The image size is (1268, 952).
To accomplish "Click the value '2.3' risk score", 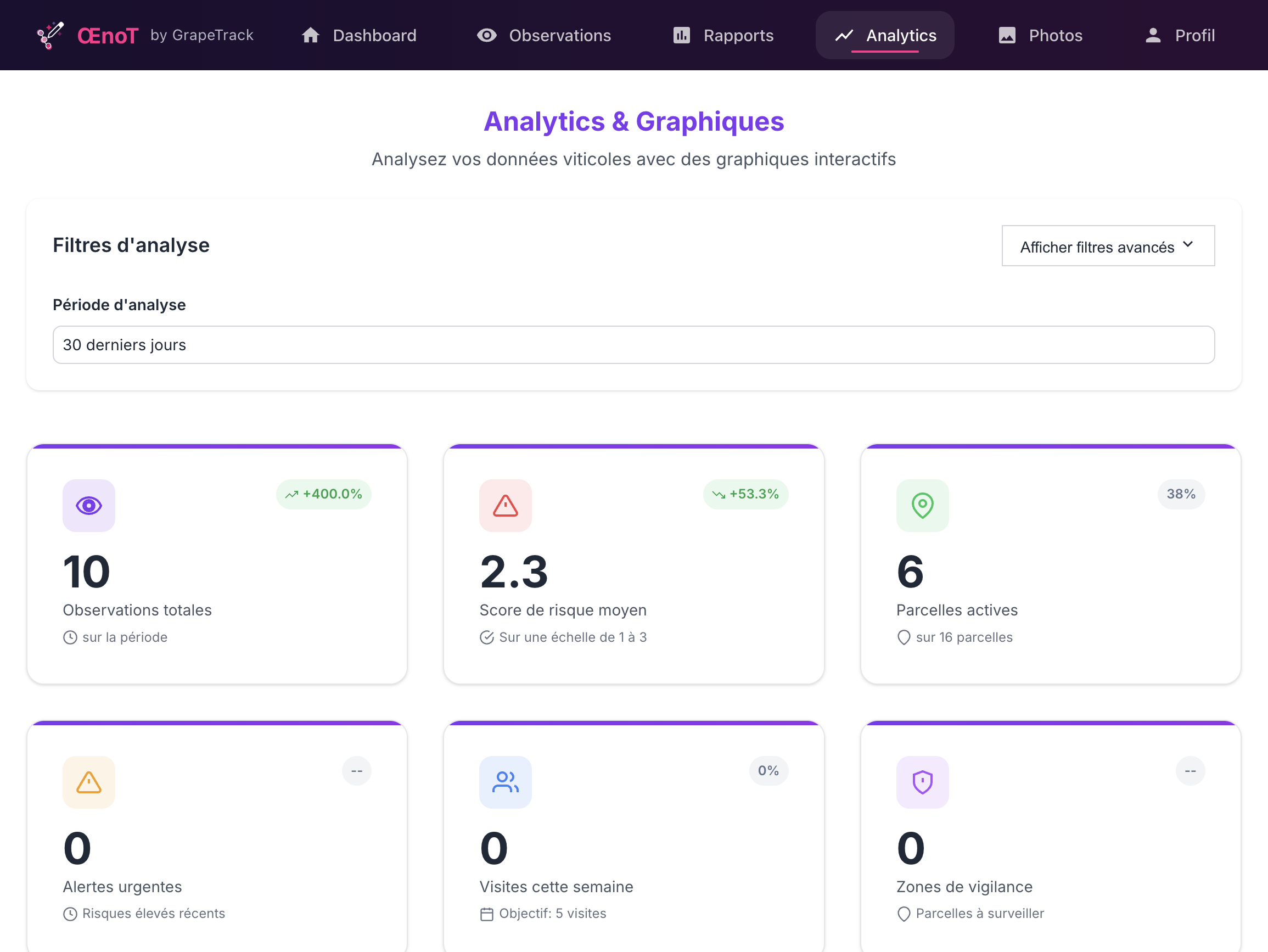I will (x=514, y=572).
